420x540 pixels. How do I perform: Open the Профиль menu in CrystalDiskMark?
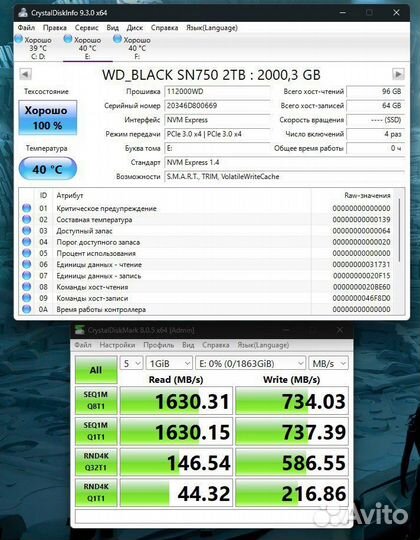click(159, 345)
